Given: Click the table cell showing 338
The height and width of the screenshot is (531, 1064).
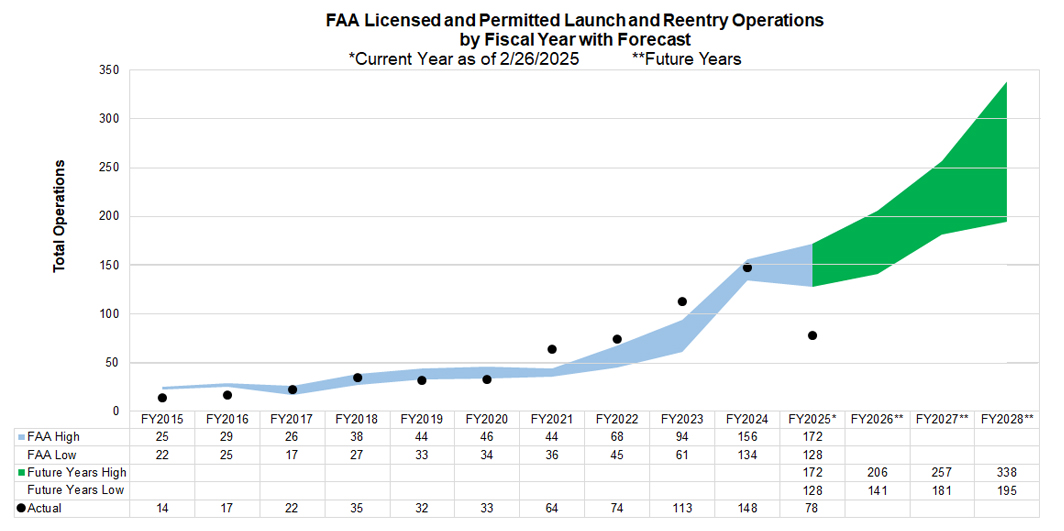Looking at the screenshot, I should 1007,473.
